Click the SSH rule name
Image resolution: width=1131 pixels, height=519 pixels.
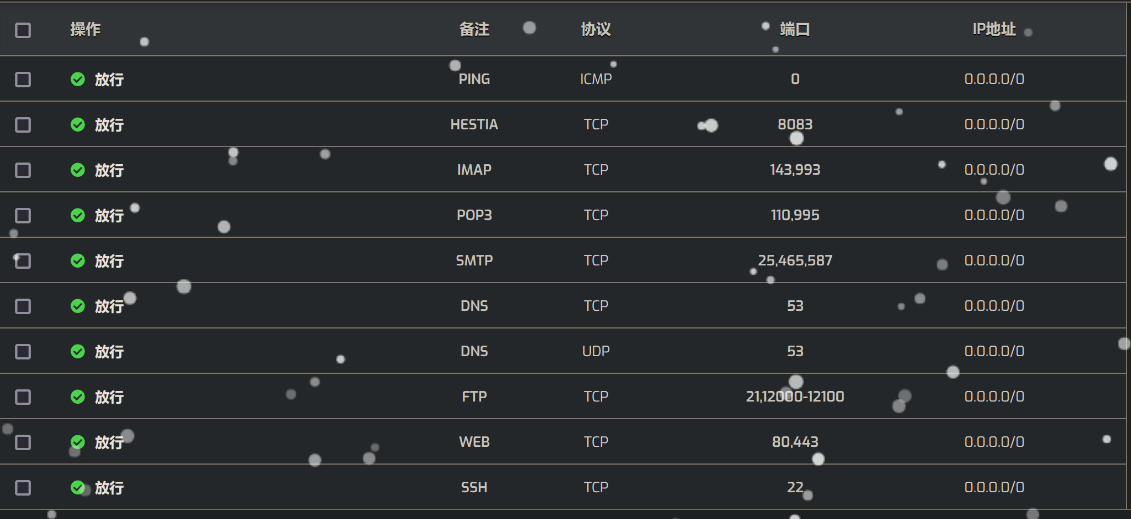[474, 488]
